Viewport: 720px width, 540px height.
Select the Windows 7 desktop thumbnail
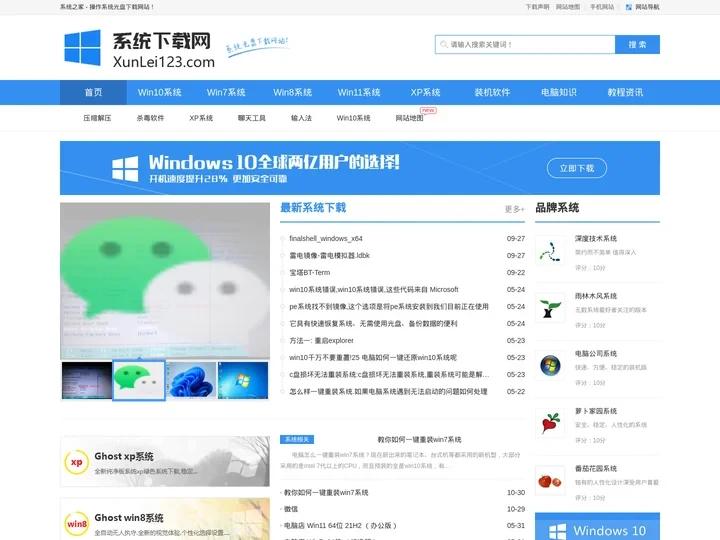(243, 380)
